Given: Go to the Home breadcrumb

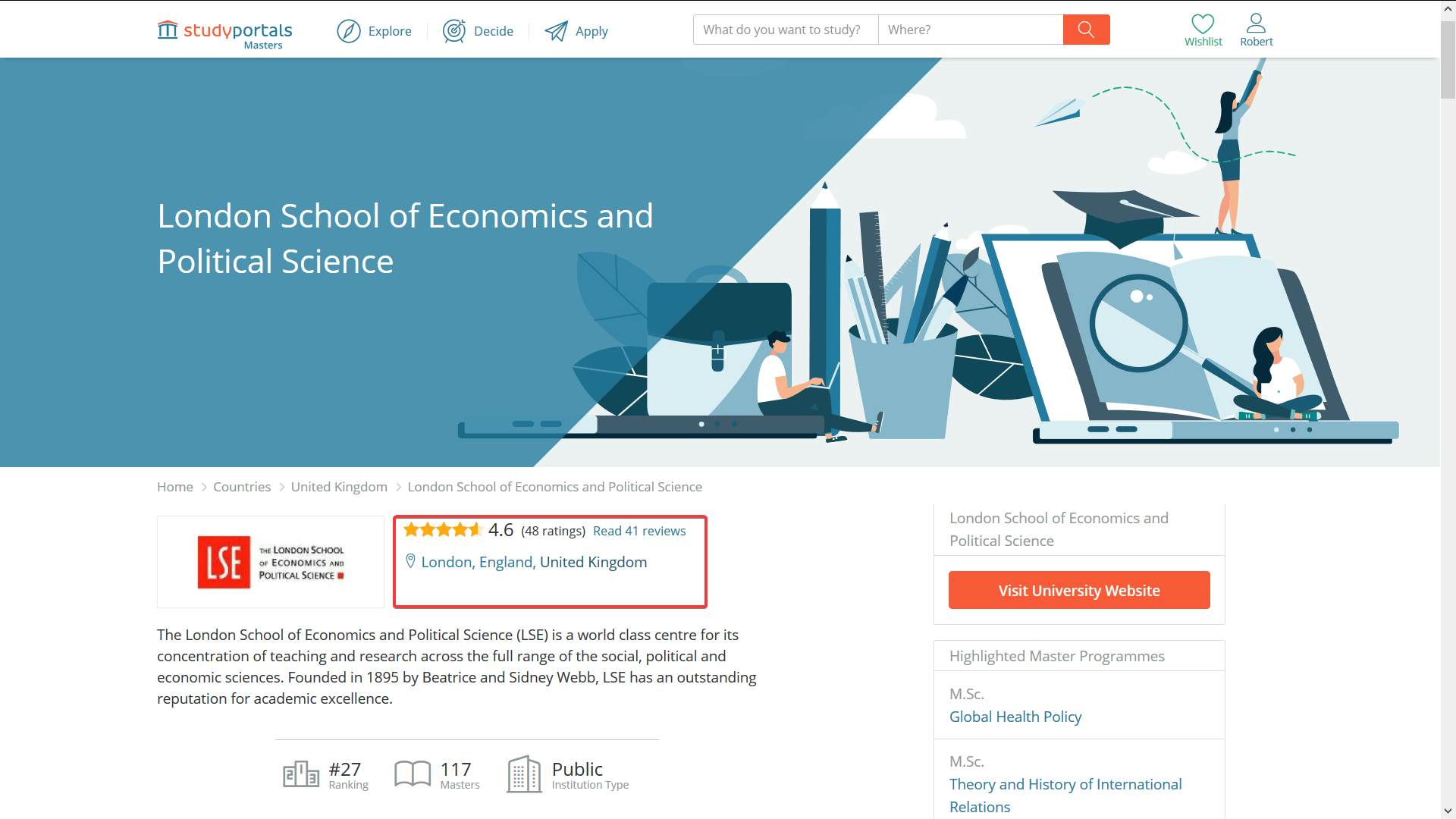Looking at the screenshot, I should coord(174,486).
